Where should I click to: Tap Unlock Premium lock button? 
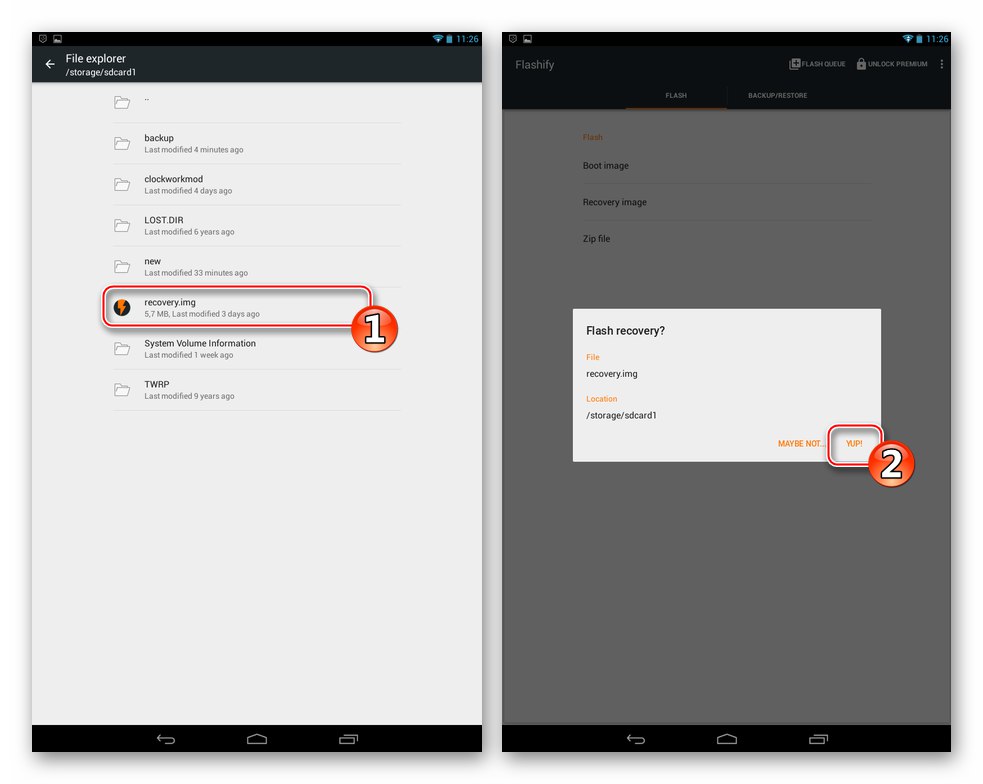coord(891,64)
